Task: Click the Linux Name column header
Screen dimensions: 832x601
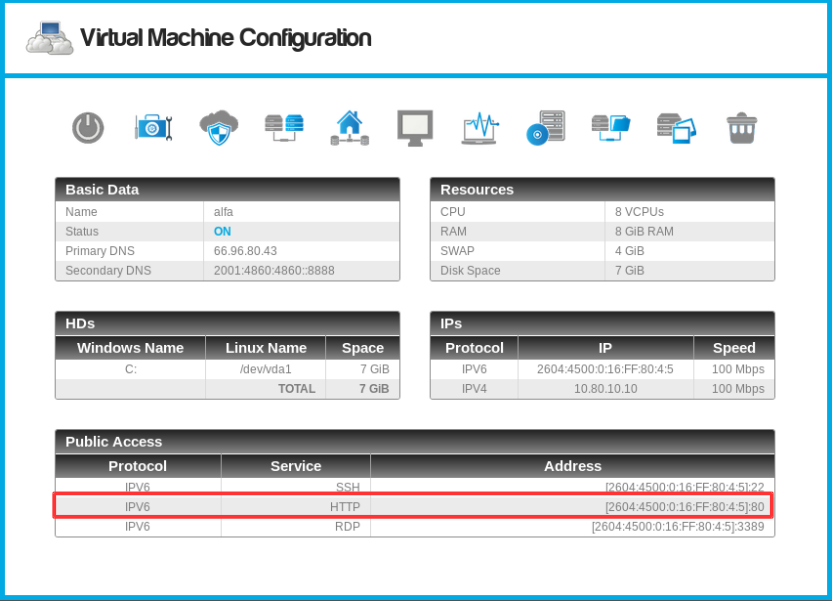Action: pyautogui.click(x=266, y=348)
